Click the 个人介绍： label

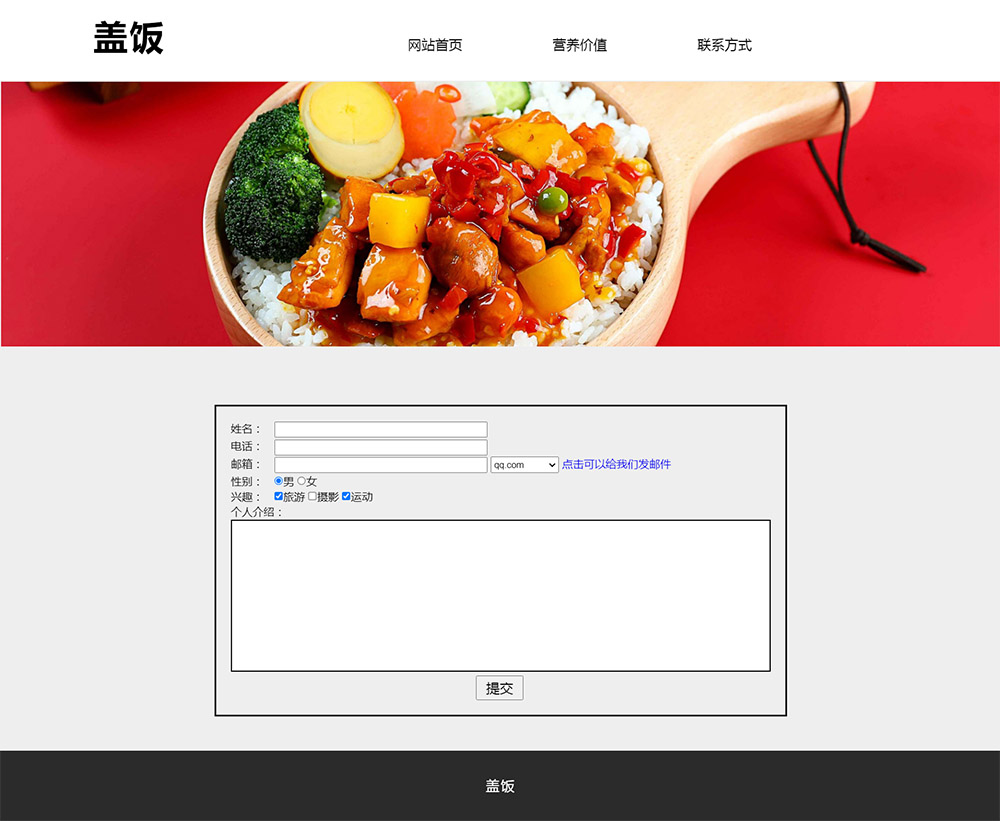click(258, 512)
